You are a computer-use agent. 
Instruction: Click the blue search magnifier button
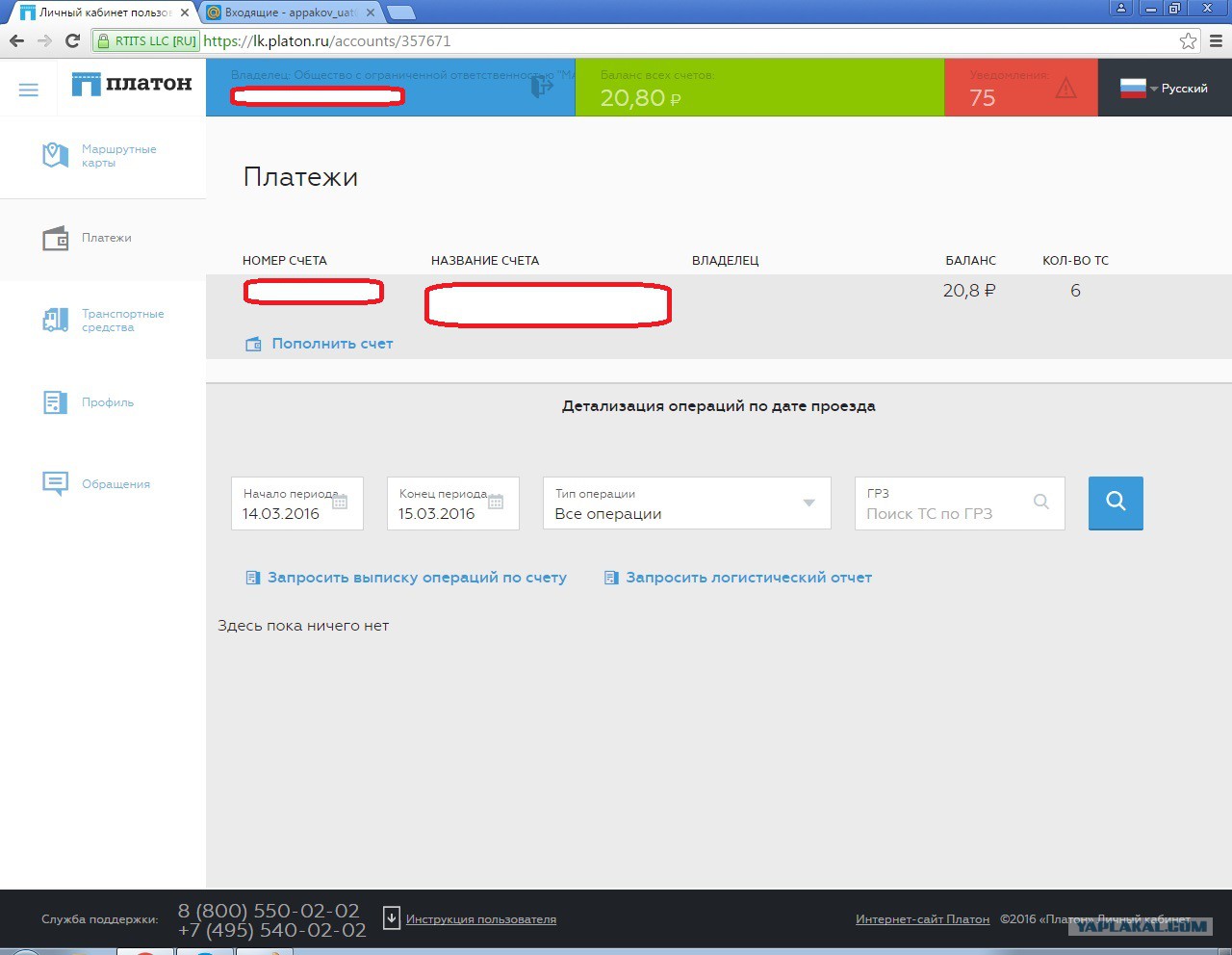click(x=1116, y=502)
